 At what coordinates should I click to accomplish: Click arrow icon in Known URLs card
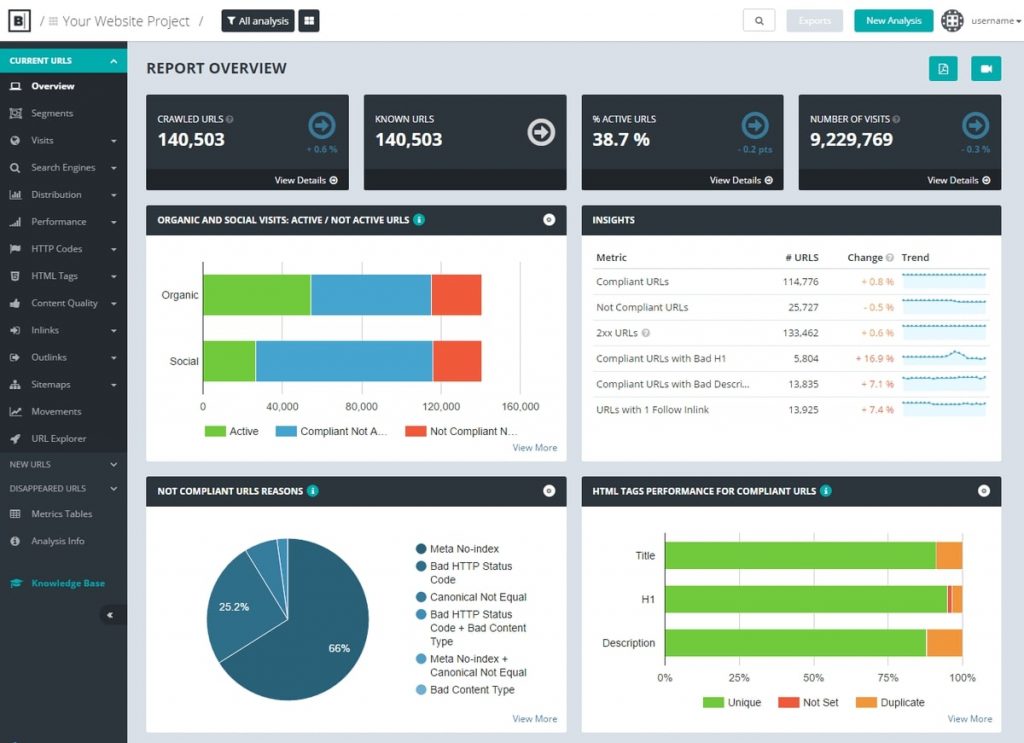(541, 132)
